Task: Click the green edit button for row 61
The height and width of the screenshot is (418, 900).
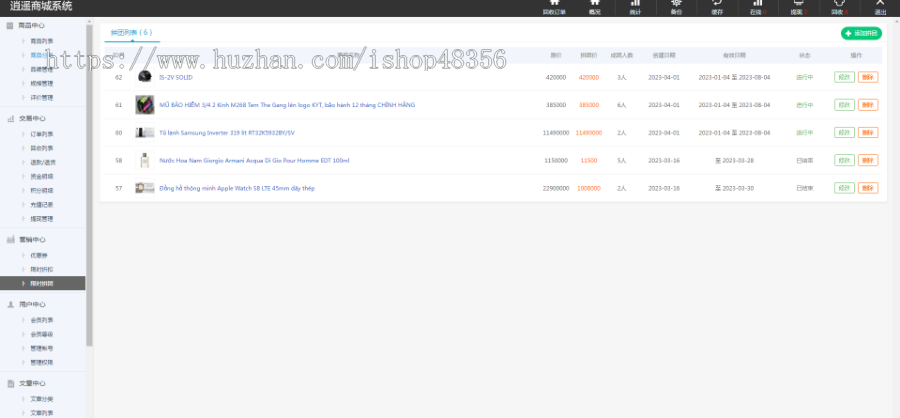Action: click(x=844, y=104)
